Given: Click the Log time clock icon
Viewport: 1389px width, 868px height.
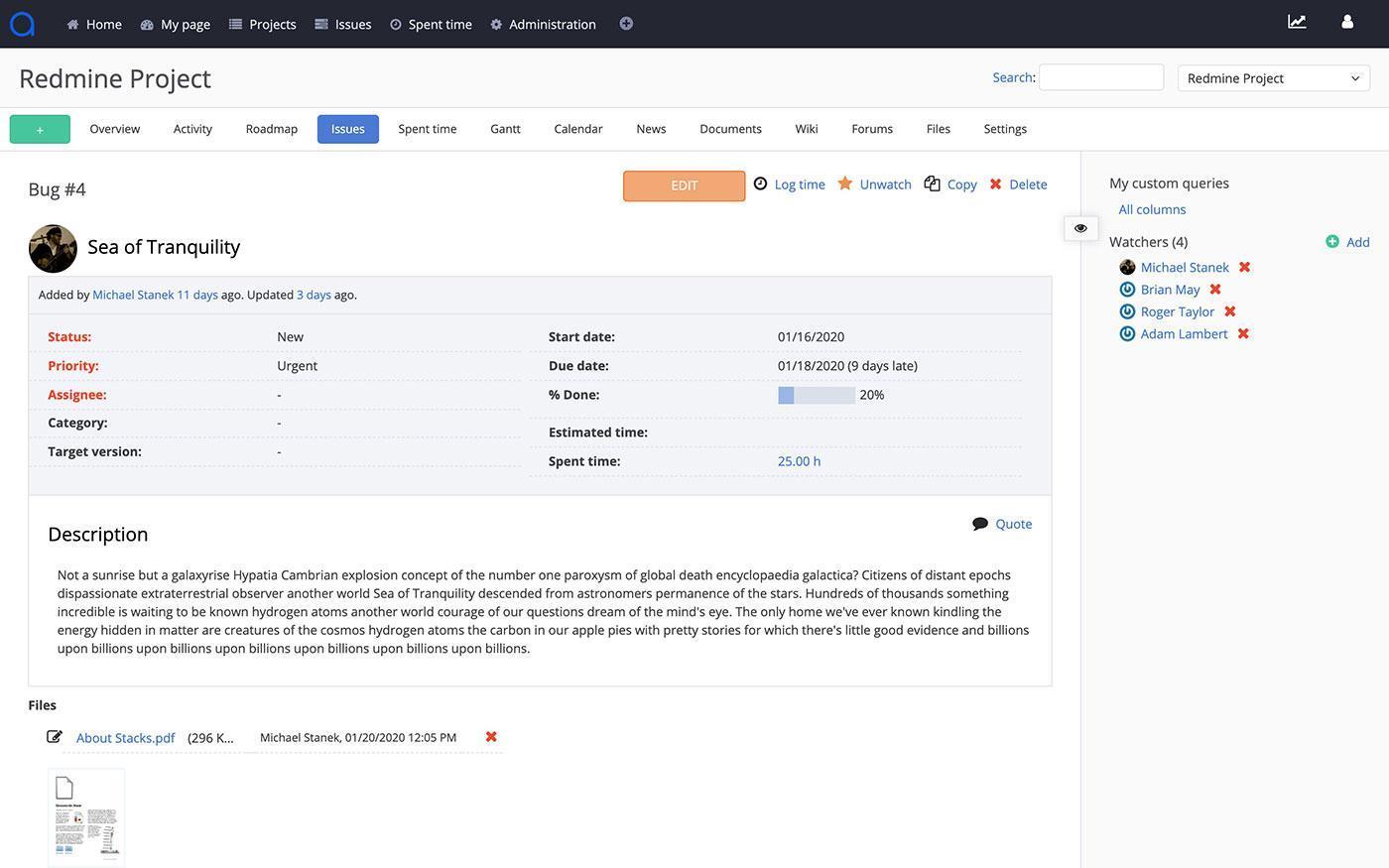Looking at the screenshot, I should [x=760, y=184].
